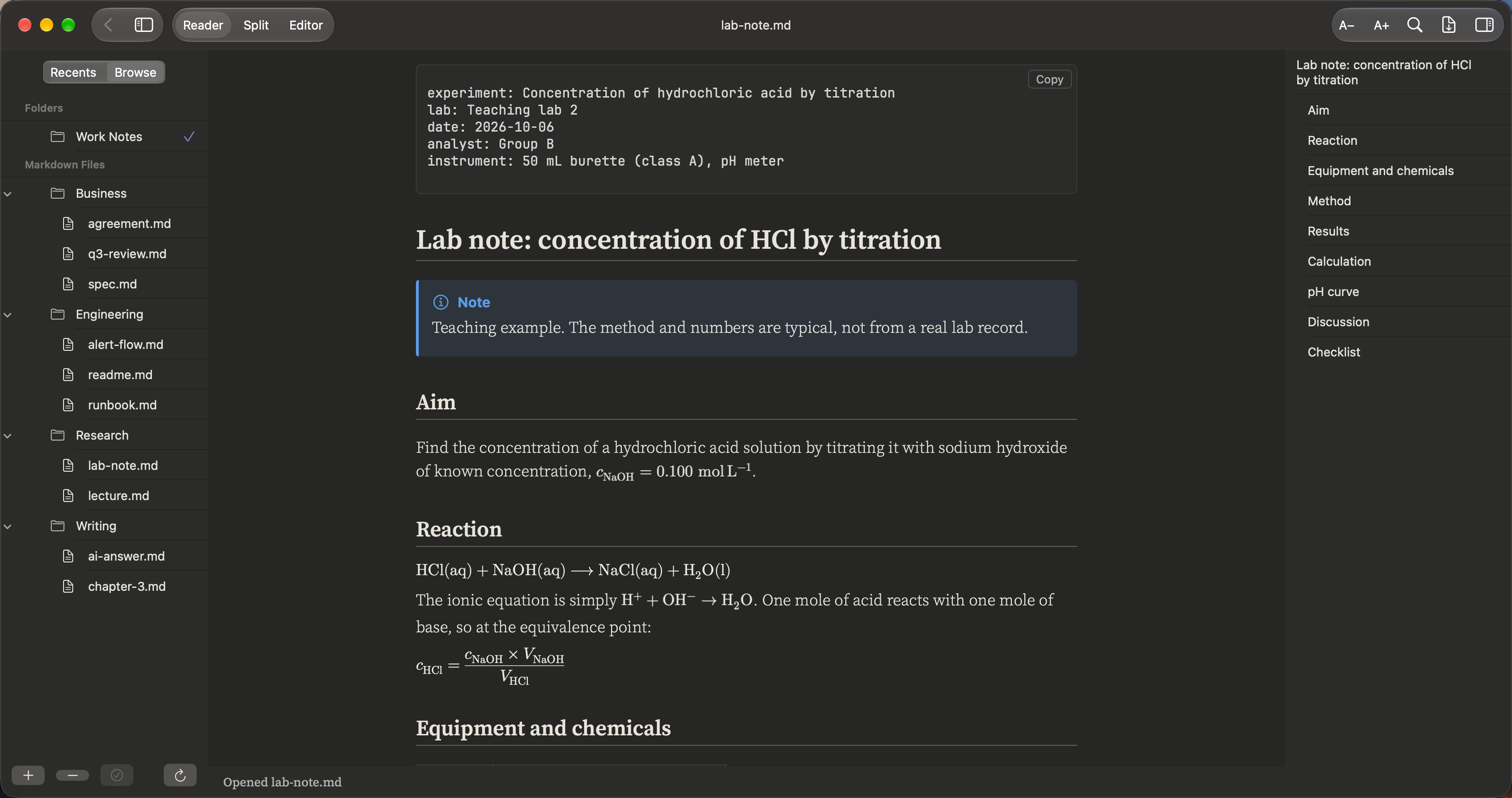Select Split view mode
Screen dimensions: 1512x798
point(256,25)
